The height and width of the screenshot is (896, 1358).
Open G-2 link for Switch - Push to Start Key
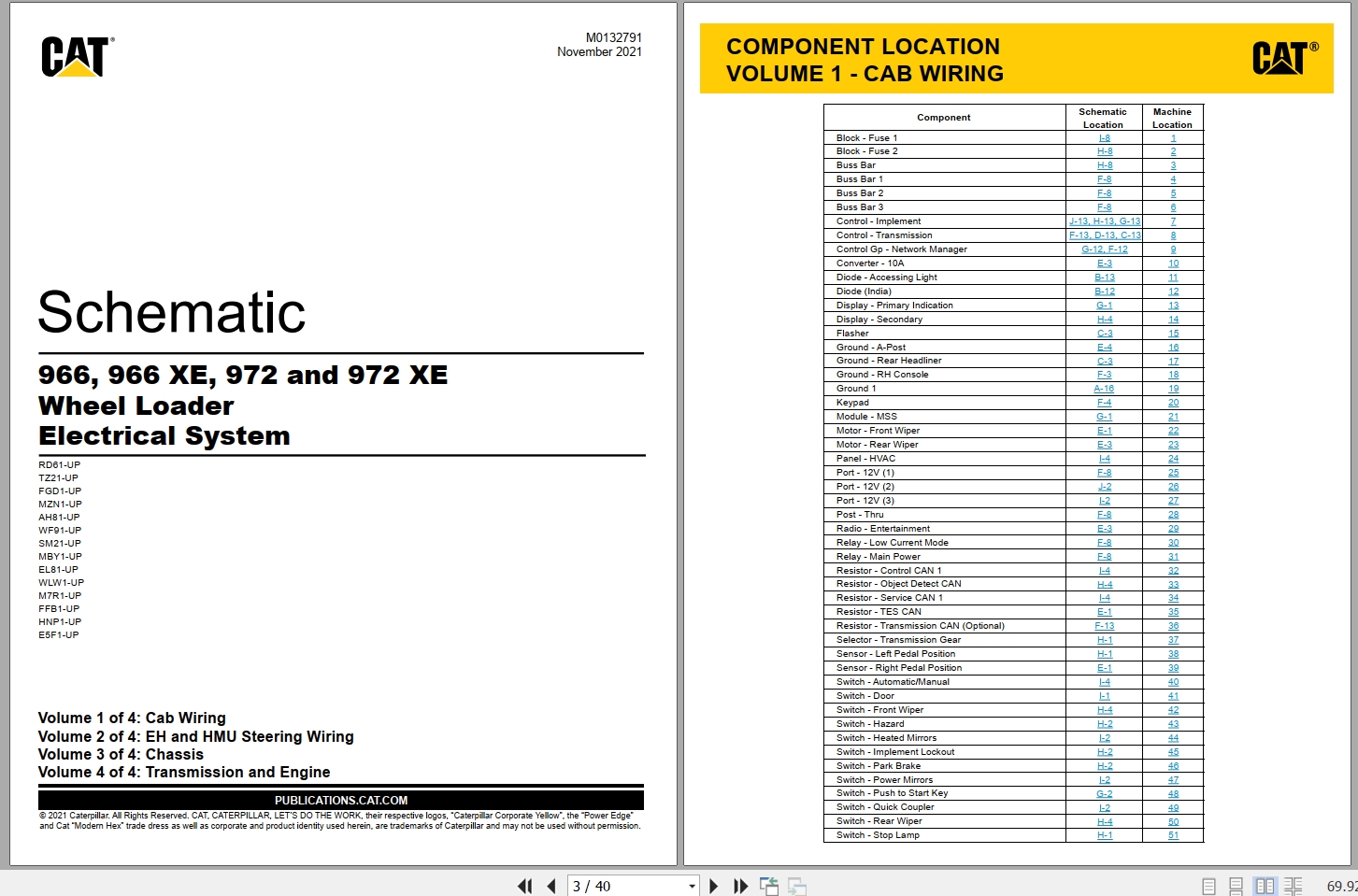point(1105,793)
